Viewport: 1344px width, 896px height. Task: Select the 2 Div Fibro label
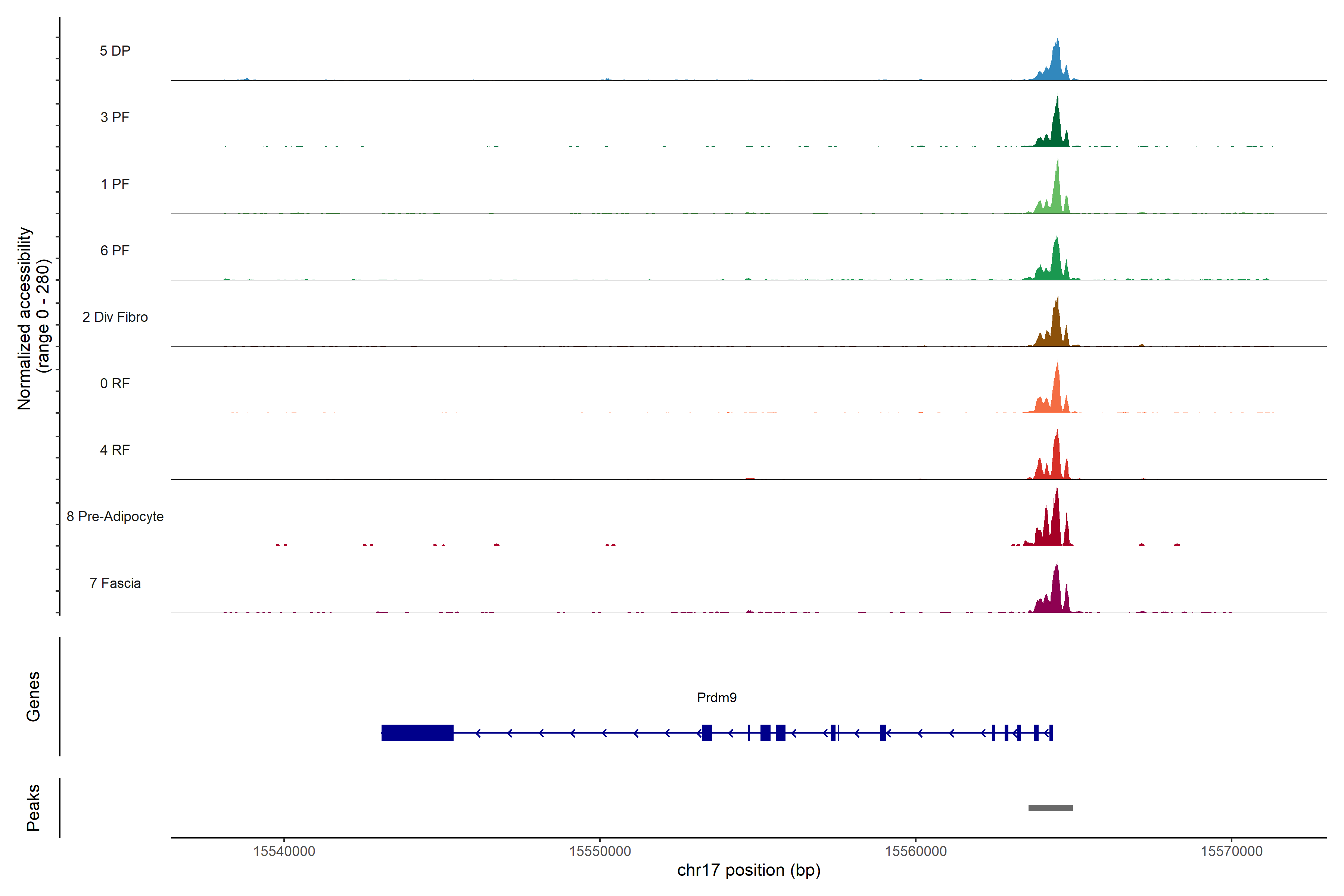(115, 317)
